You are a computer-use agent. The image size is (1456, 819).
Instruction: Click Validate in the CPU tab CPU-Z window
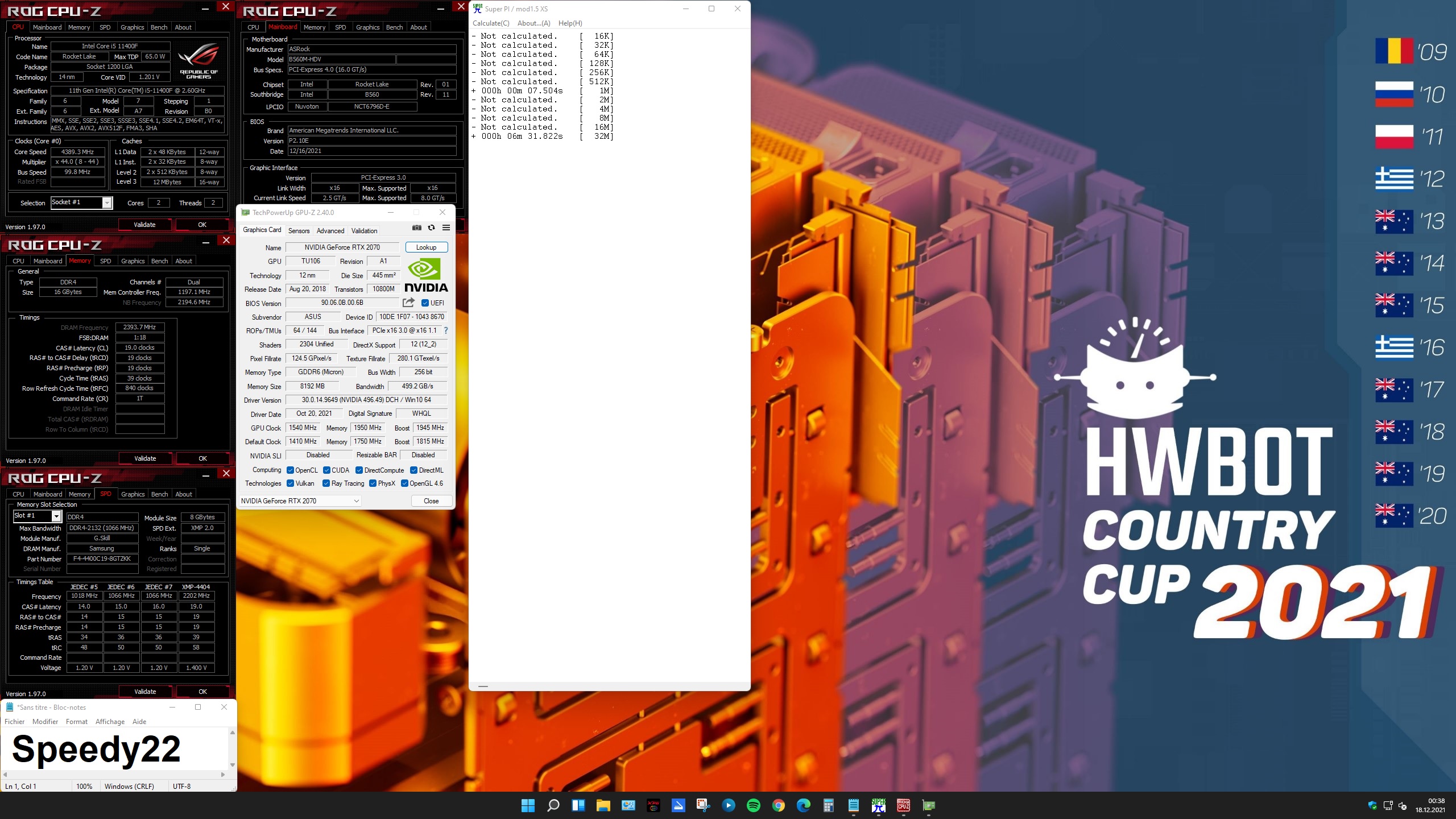coord(144,225)
